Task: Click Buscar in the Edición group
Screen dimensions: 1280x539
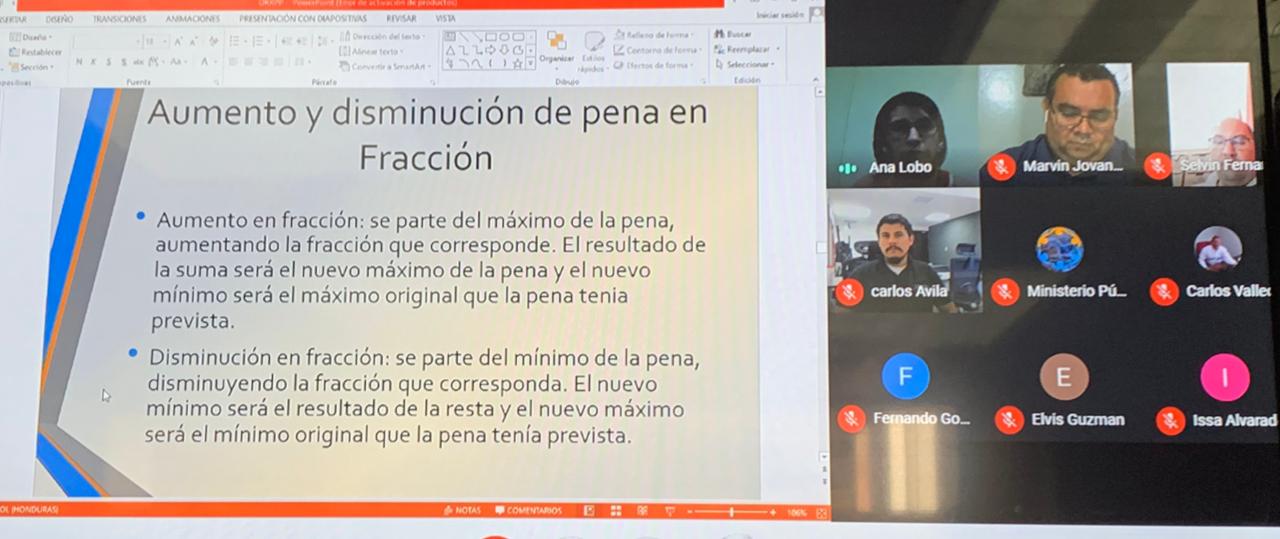Action: 738,34
